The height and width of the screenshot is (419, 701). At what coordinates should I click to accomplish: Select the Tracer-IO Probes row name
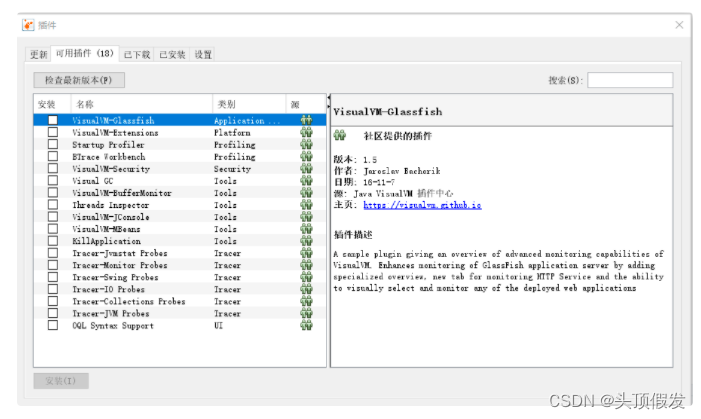[109, 289]
